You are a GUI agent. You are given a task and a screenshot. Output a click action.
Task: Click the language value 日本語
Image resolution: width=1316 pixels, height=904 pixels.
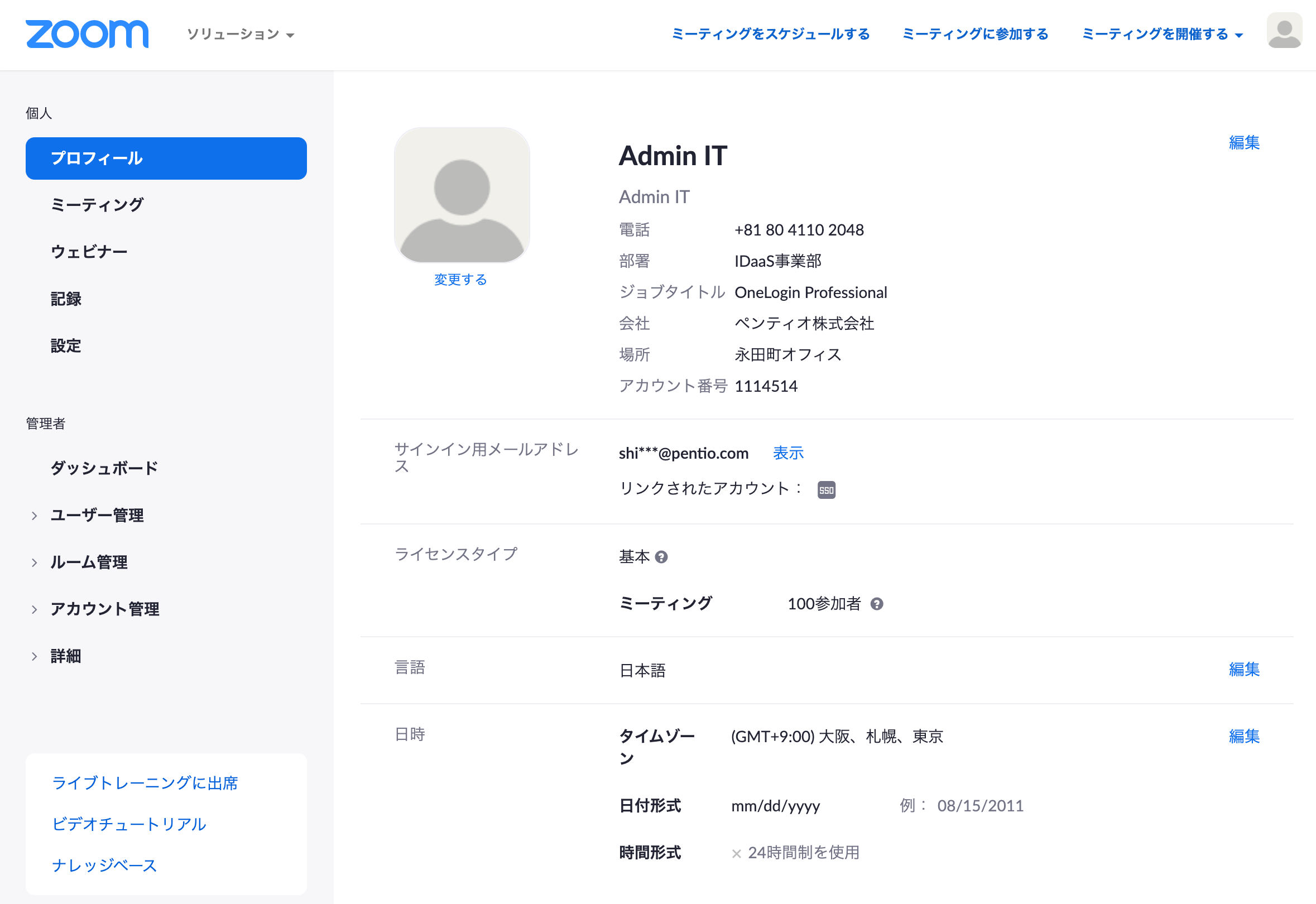[642, 671]
